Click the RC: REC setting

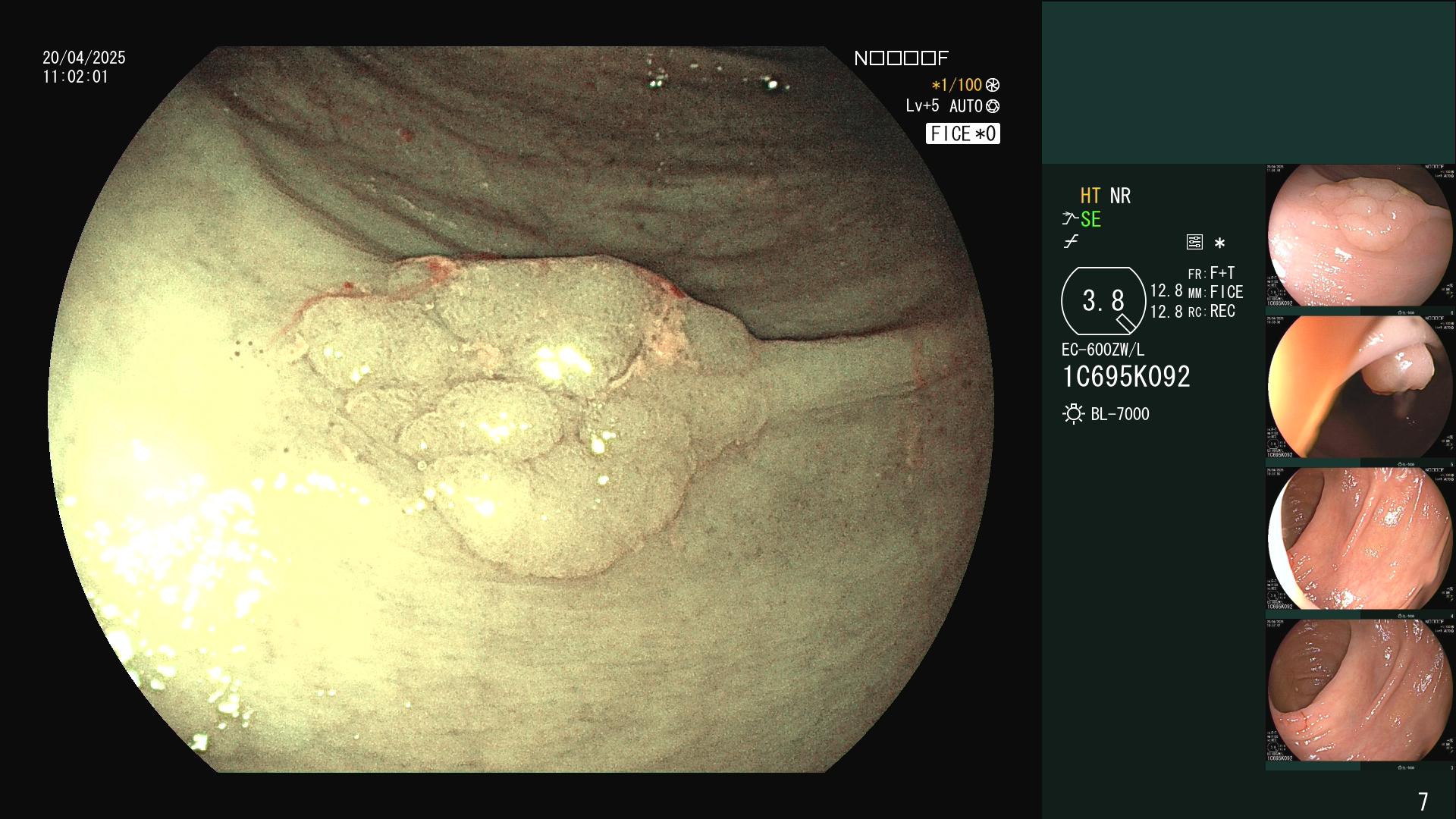coord(1212,311)
